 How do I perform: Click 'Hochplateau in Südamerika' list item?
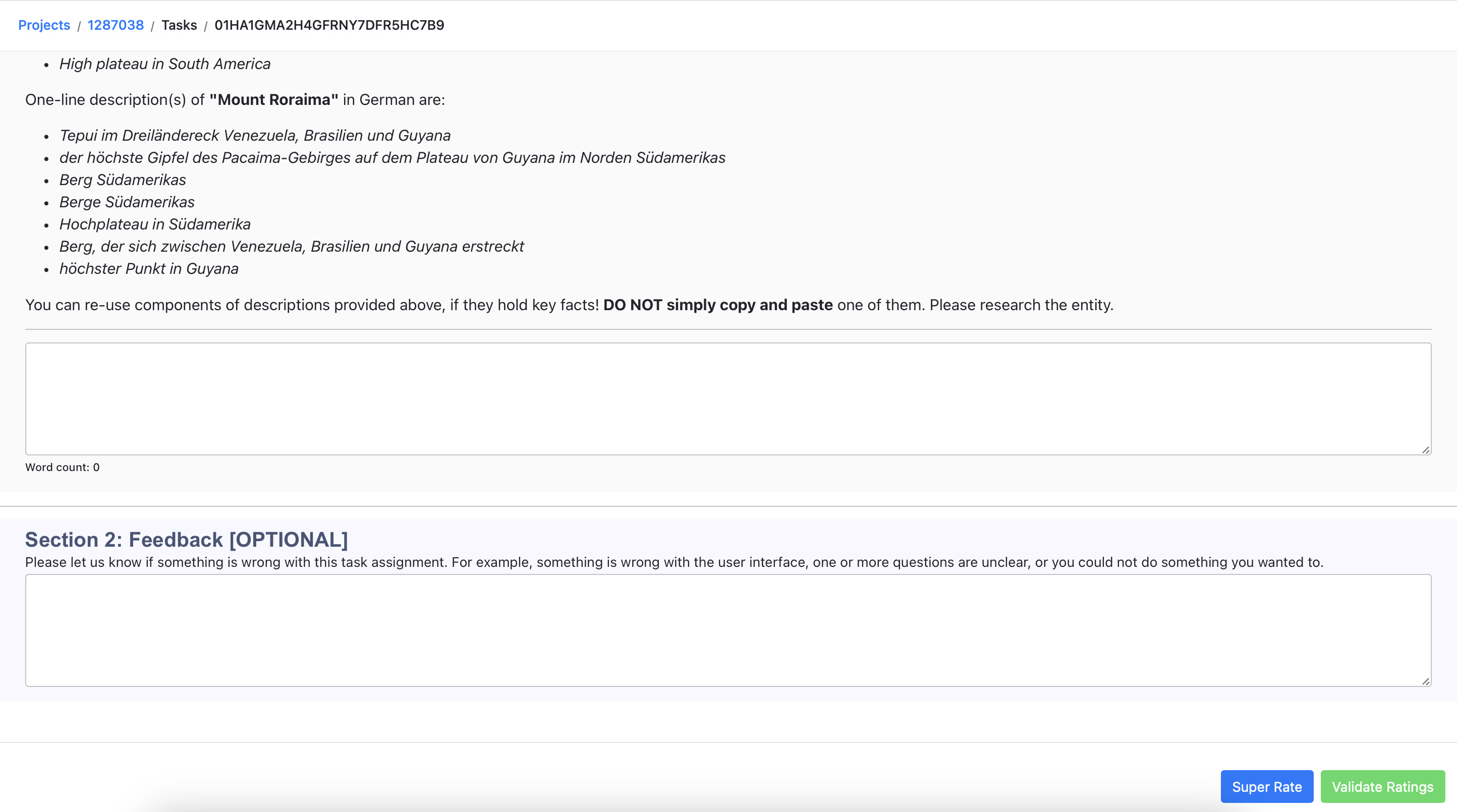coord(154,224)
